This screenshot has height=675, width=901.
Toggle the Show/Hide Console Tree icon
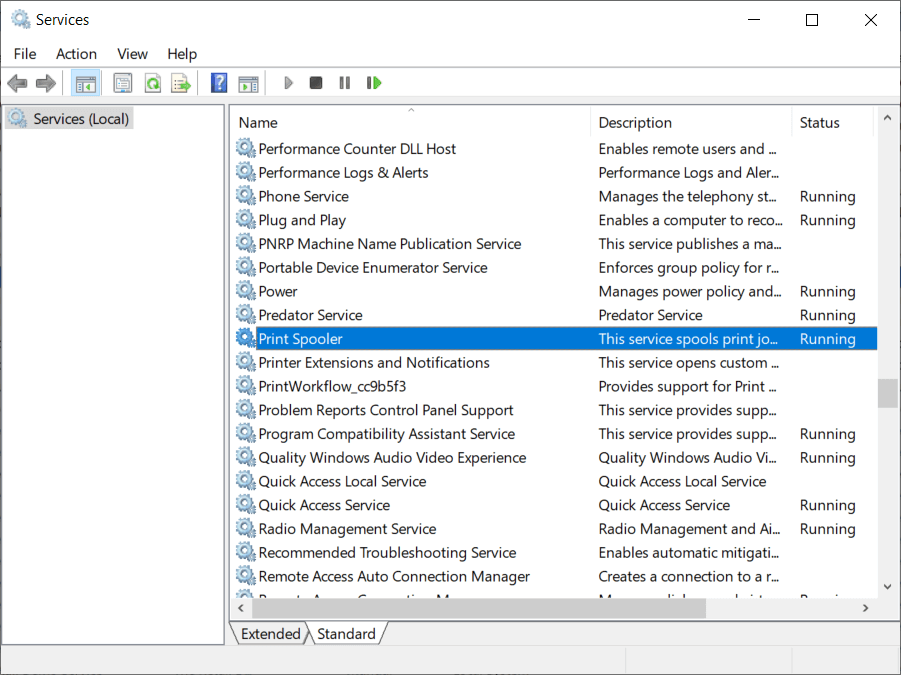click(x=86, y=82)
